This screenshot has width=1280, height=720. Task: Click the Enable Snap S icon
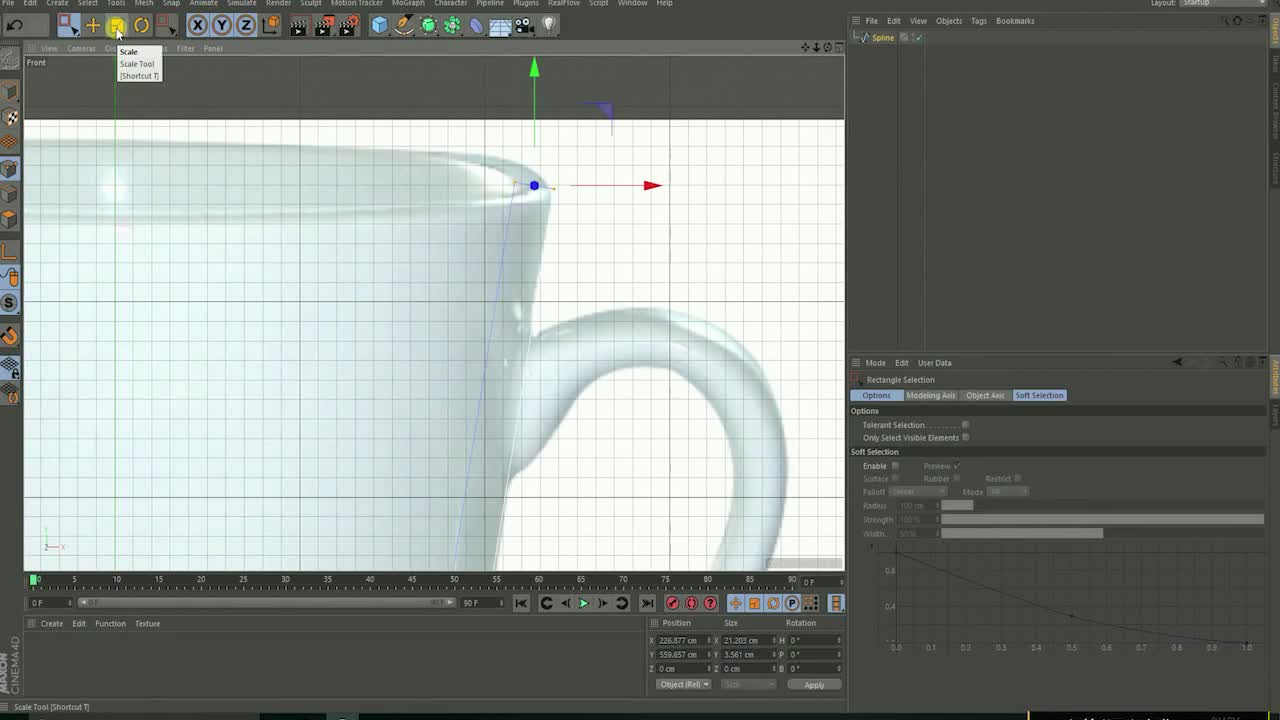(x=10, y=303)
